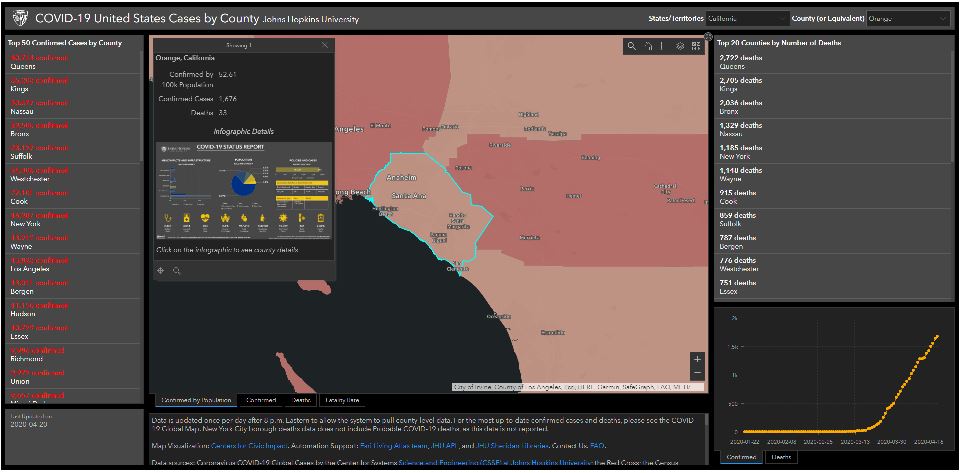Click the COVID-19 Status Report infographic thumbnail
Viewport: 962px width, 473px height.
click(244, 193)
